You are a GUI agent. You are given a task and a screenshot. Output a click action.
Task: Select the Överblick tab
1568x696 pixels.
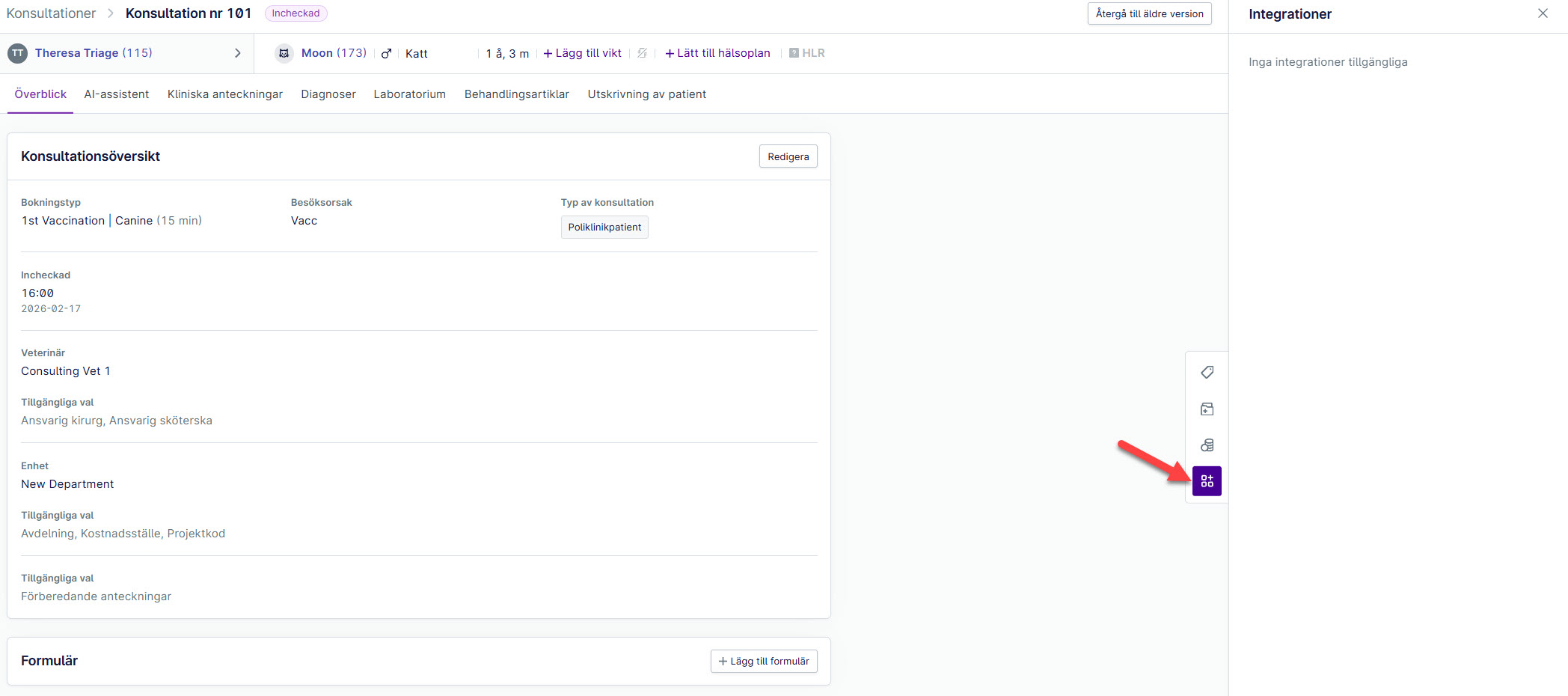pyautogui.click(x=40, y=94)
